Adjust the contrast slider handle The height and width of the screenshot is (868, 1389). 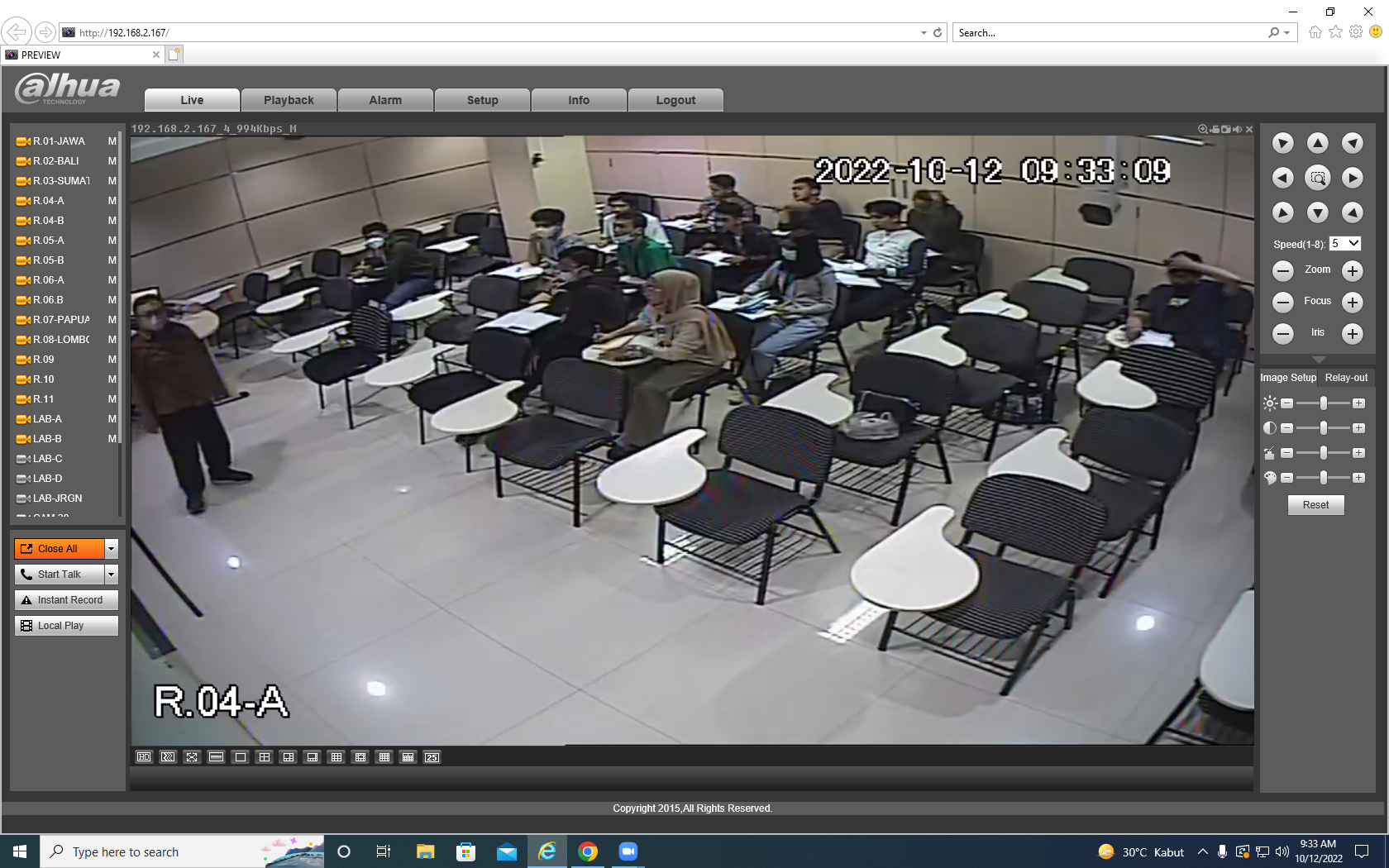[1324, 428]
